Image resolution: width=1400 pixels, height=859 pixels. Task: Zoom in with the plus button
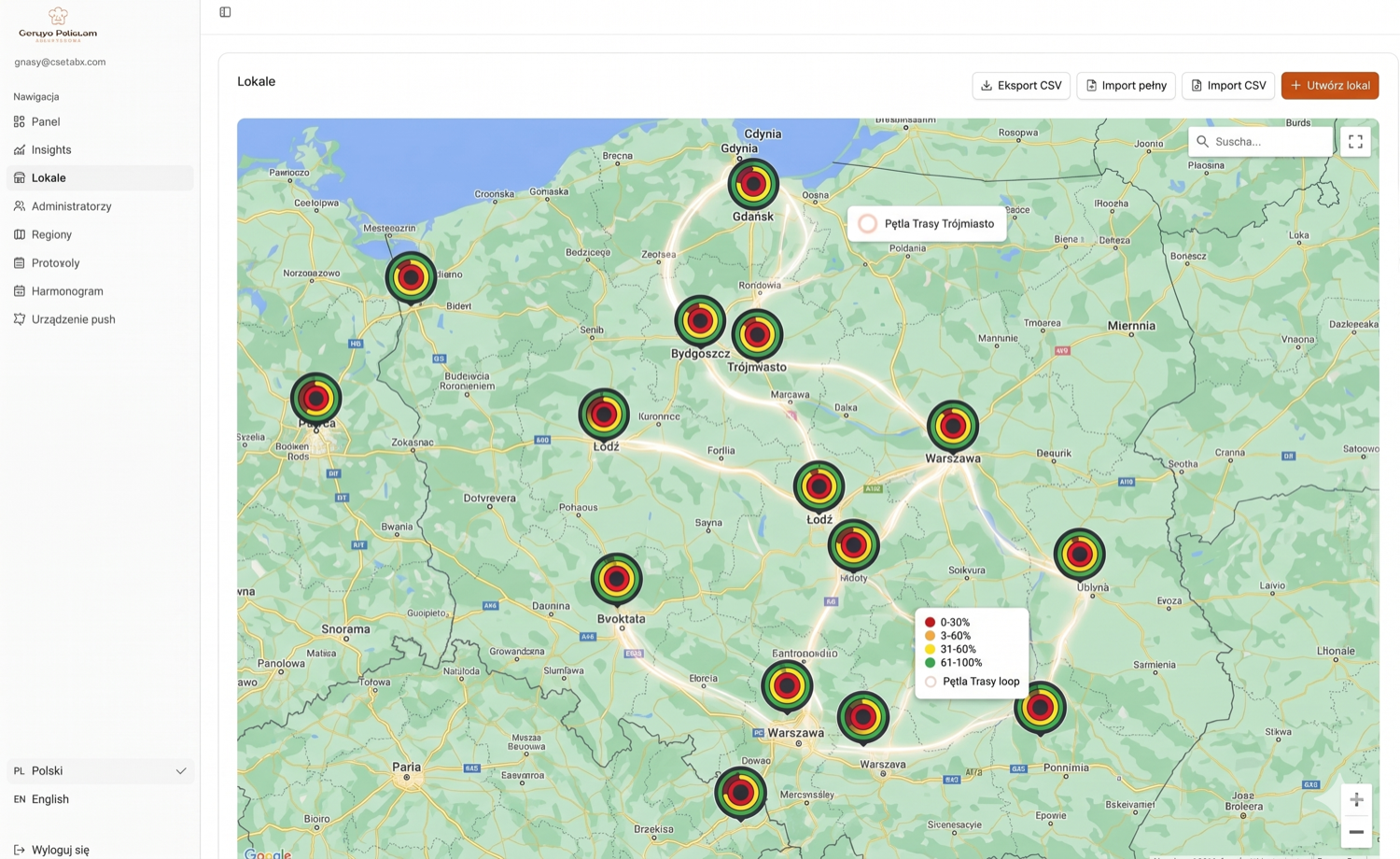(x=1356, y=799)
